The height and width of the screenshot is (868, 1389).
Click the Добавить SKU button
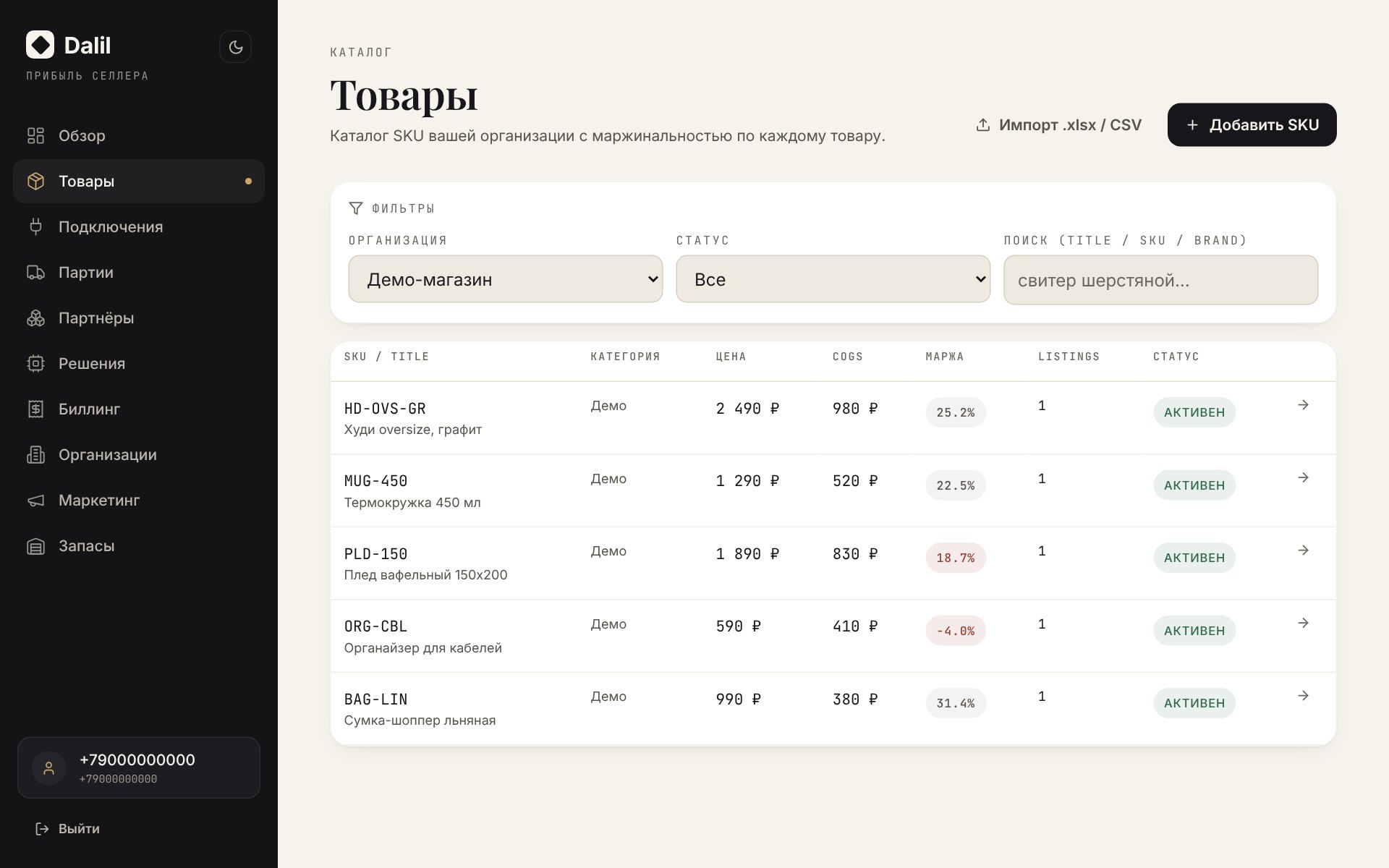(x=1252, y=125)
